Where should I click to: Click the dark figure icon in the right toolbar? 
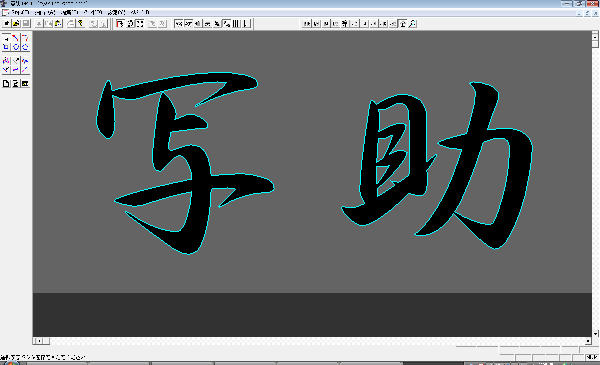pos(345,24)
